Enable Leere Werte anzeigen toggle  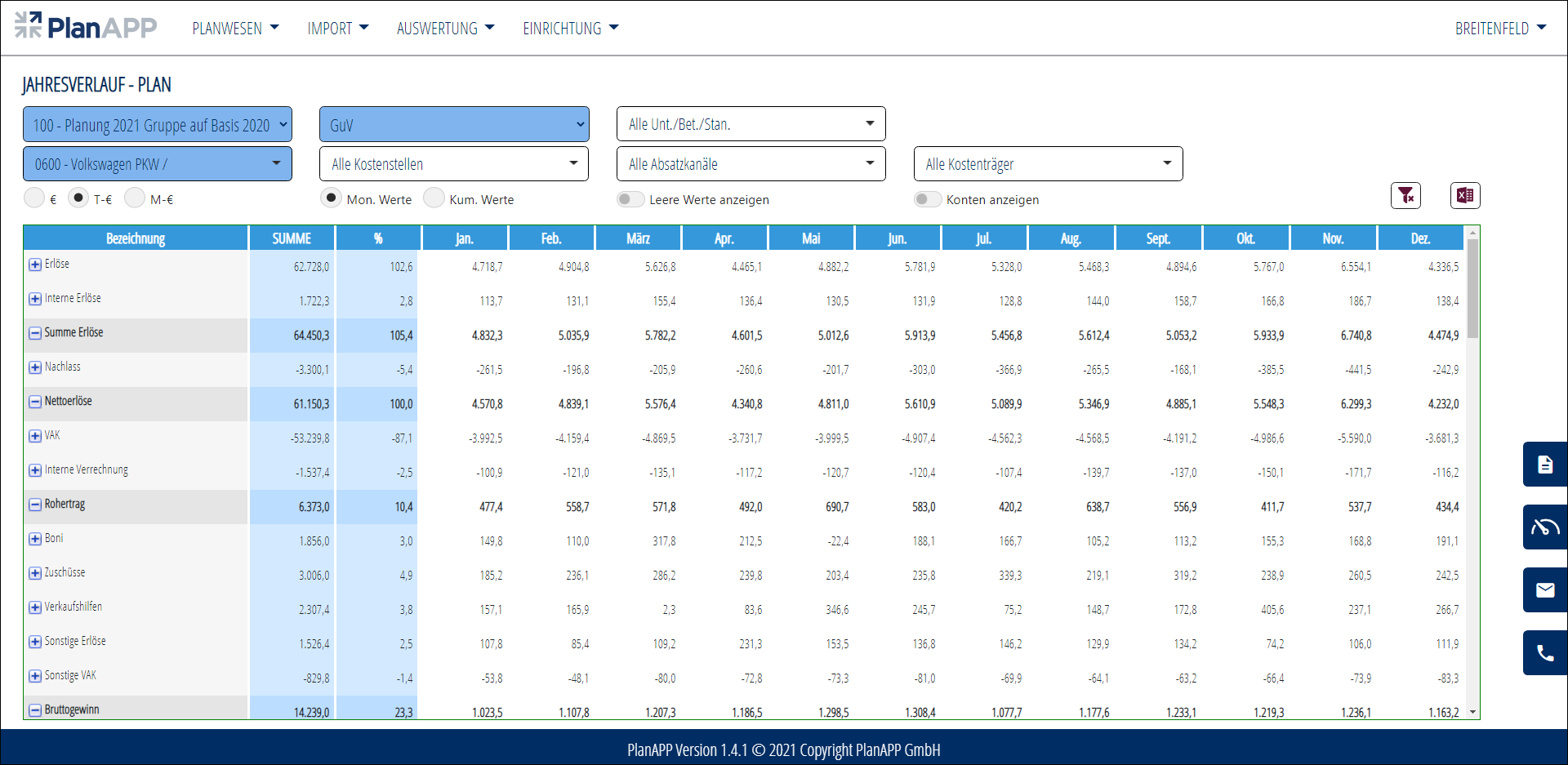630,199
